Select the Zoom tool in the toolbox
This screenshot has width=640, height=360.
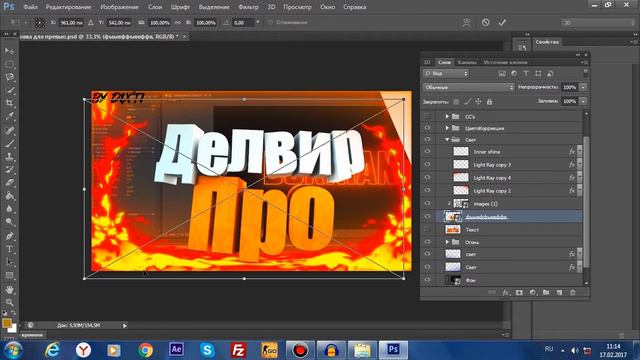pyautogui.click(x=9, y=302)
